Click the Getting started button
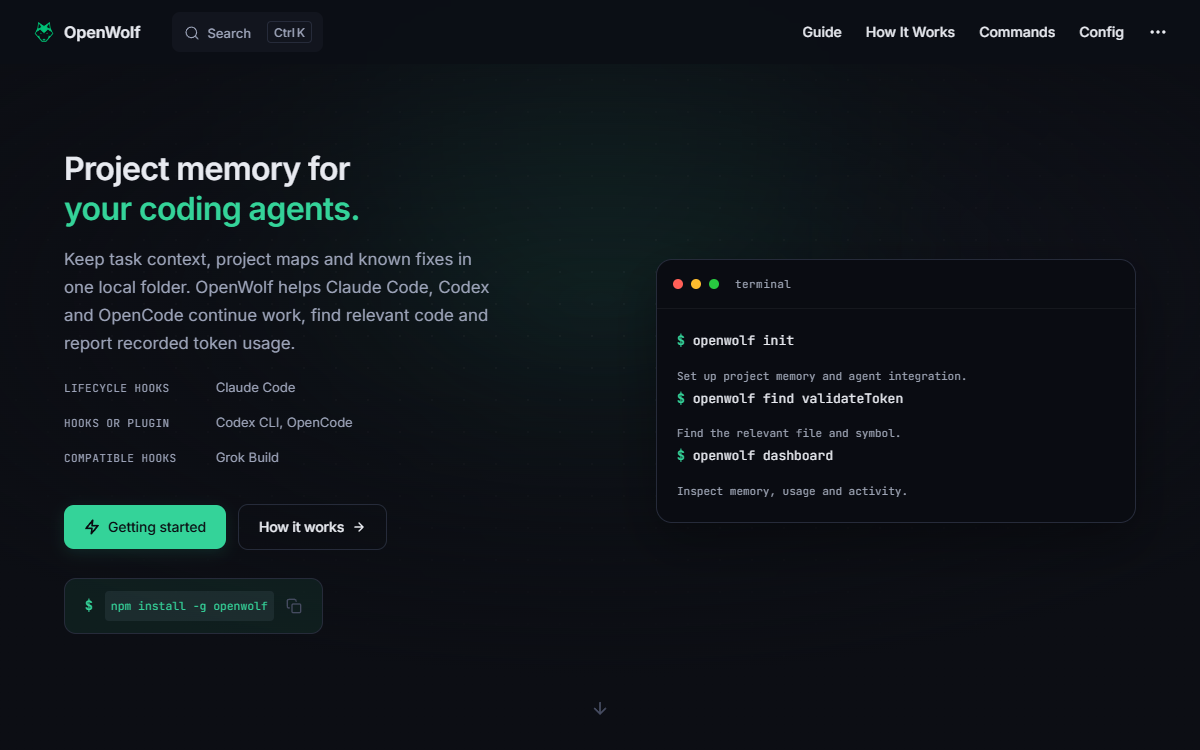The image size is (1200, 750). point(145,527)
